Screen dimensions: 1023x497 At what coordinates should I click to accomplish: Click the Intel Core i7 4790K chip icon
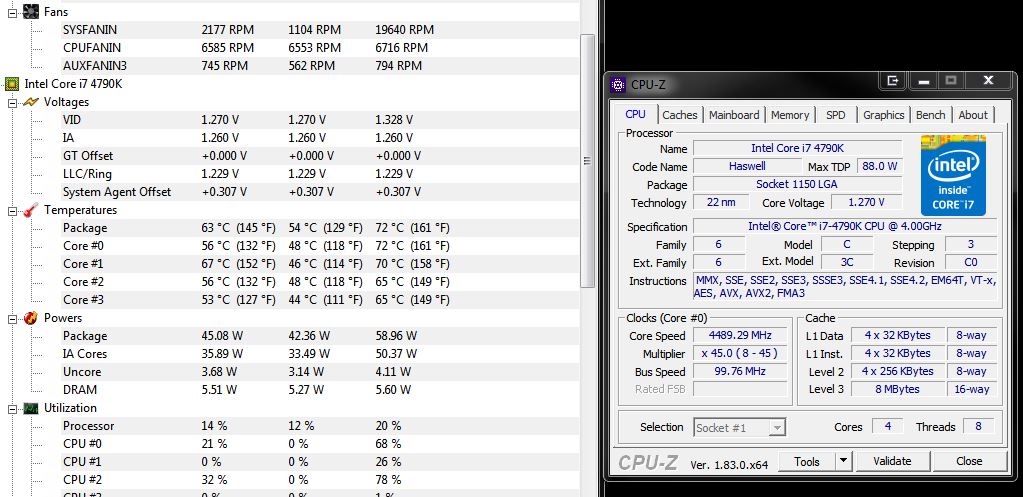coord(12,83)
